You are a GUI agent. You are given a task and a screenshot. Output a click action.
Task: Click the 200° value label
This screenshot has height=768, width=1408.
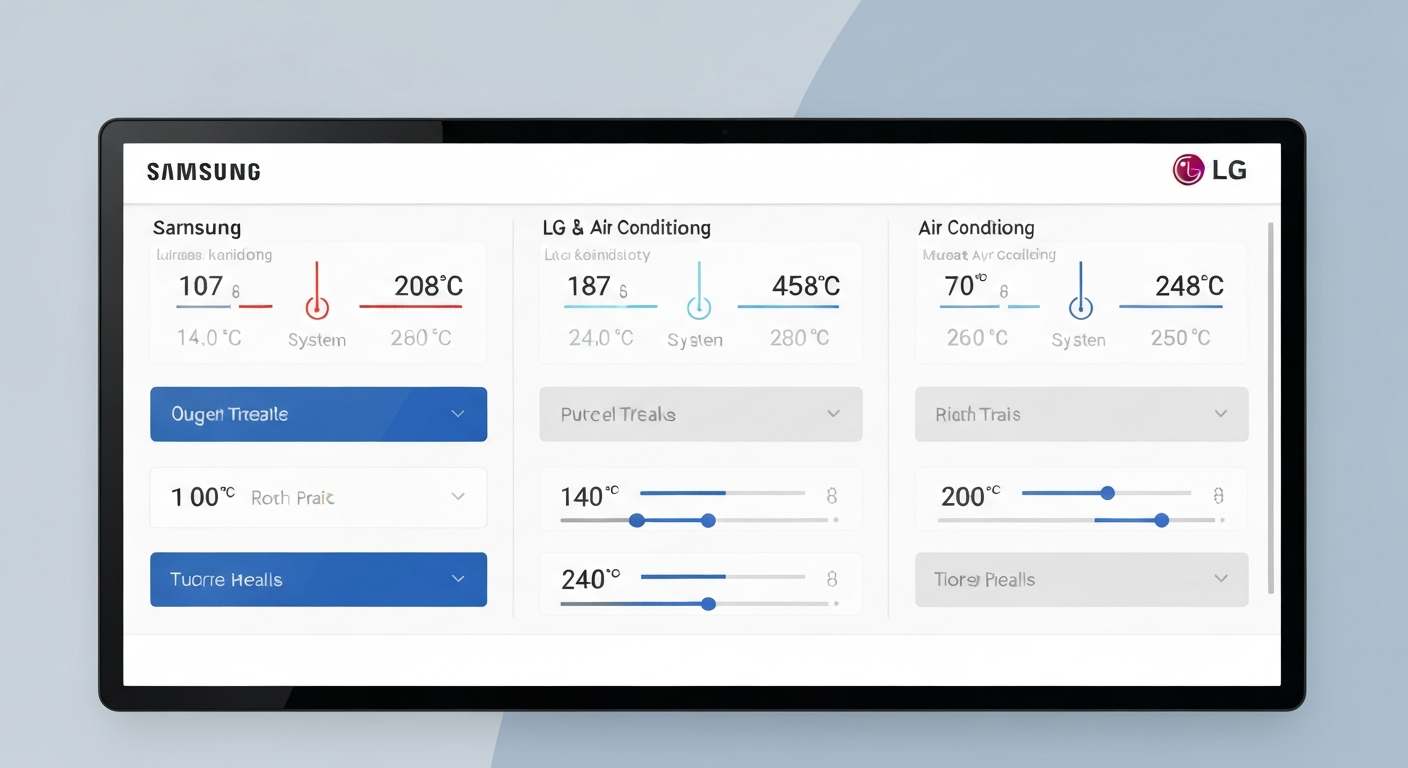click(970, 496)
